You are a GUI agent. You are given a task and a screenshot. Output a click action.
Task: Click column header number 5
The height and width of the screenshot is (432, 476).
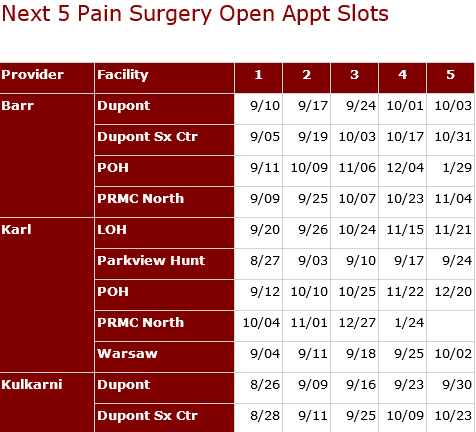(451, 78)
